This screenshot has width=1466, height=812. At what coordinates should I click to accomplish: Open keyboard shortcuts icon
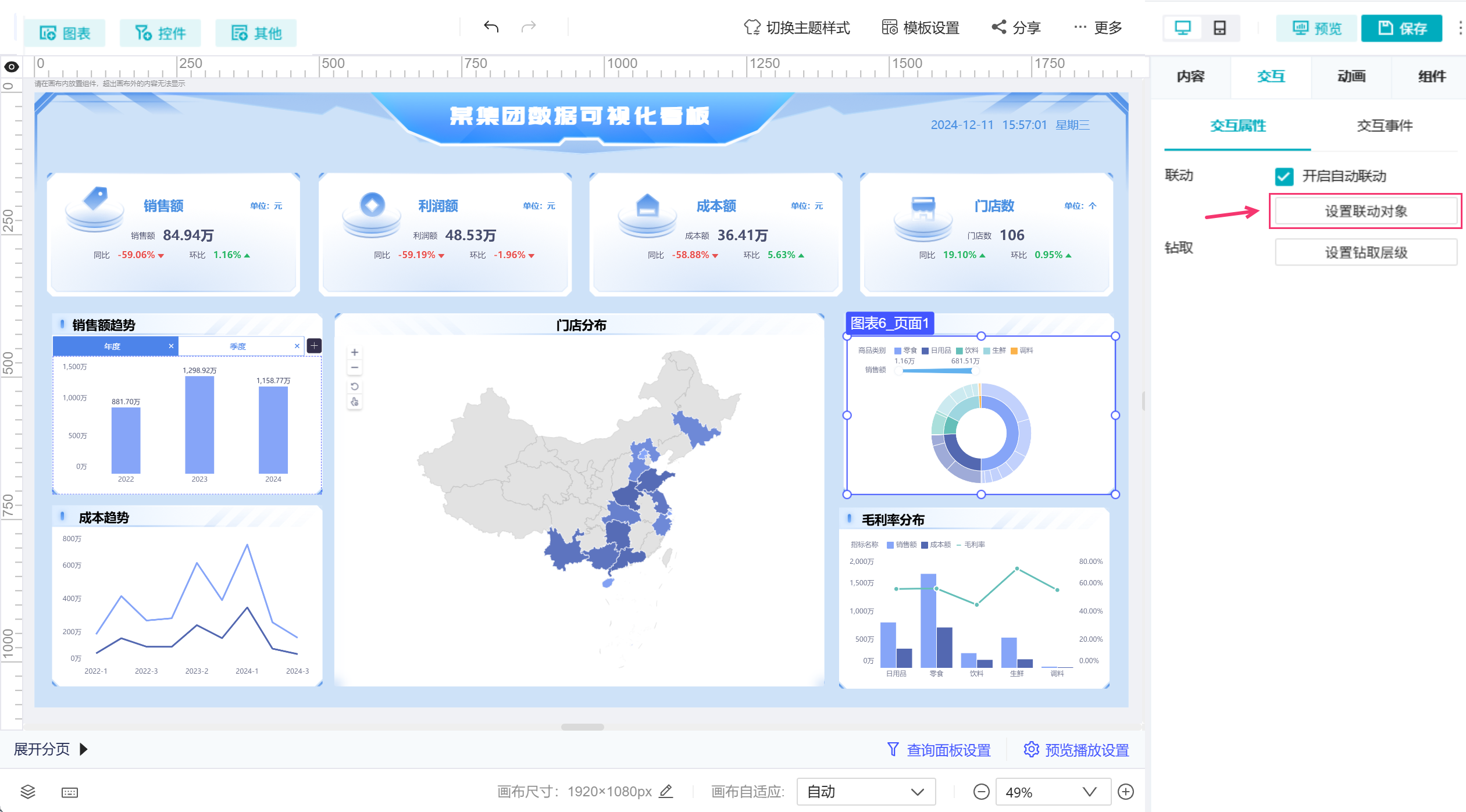coord(70,792)
